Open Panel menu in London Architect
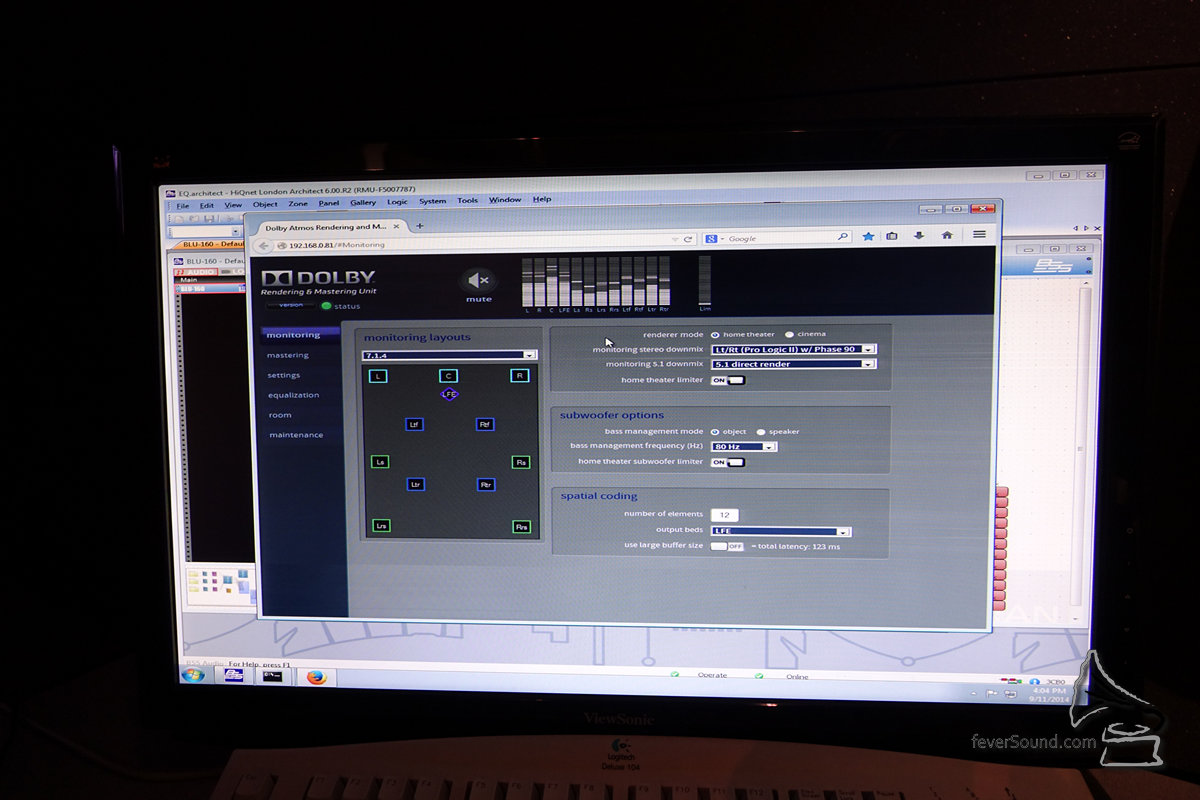This screenshot has width=1200, height=800. click(x=329, y=203)
